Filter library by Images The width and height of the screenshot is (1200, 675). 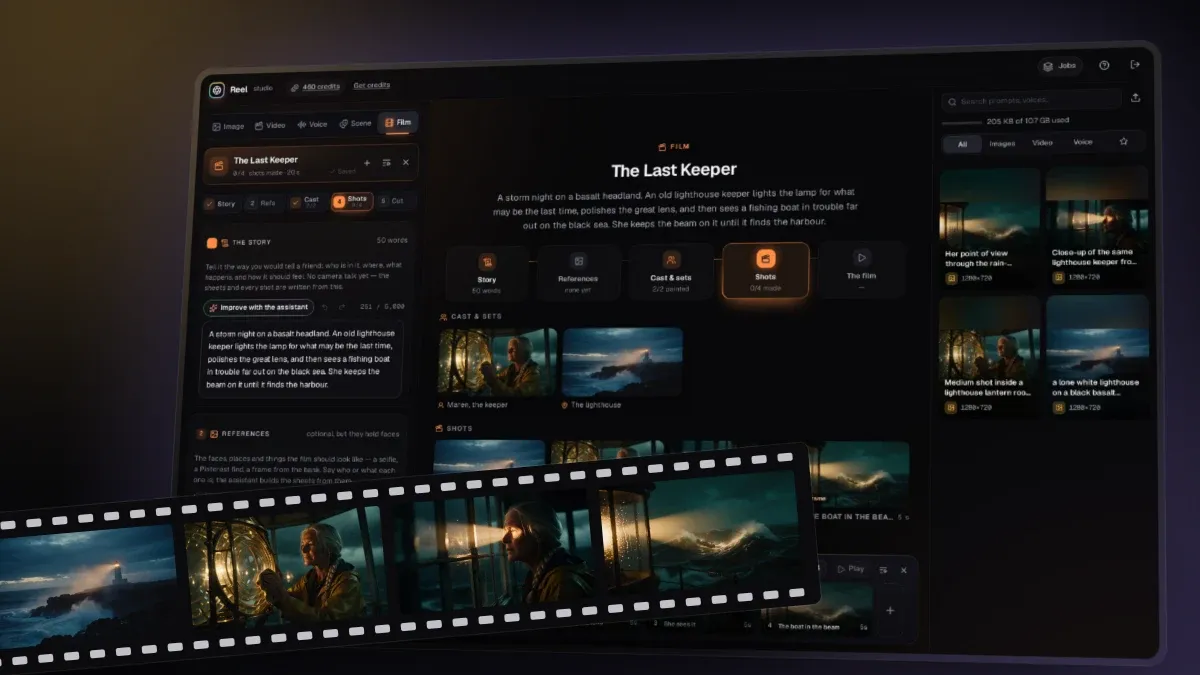click(x=1002, y=143)
